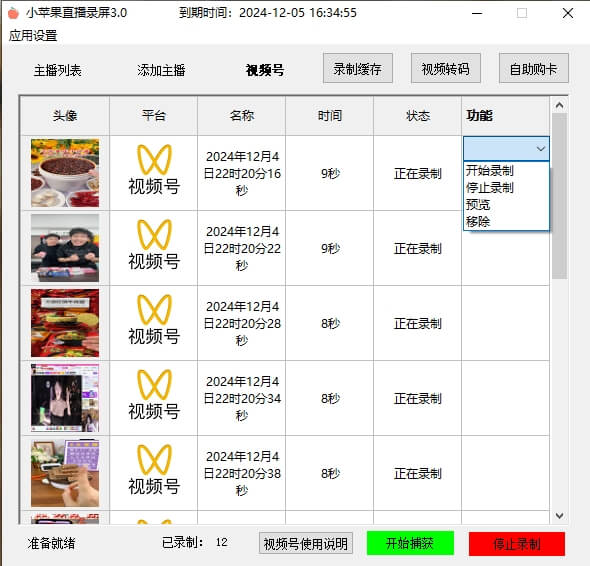The width and height of the screenshot is (590, 566).
Task: Click the 录制缓存 button
Action: tap(357, 68)
